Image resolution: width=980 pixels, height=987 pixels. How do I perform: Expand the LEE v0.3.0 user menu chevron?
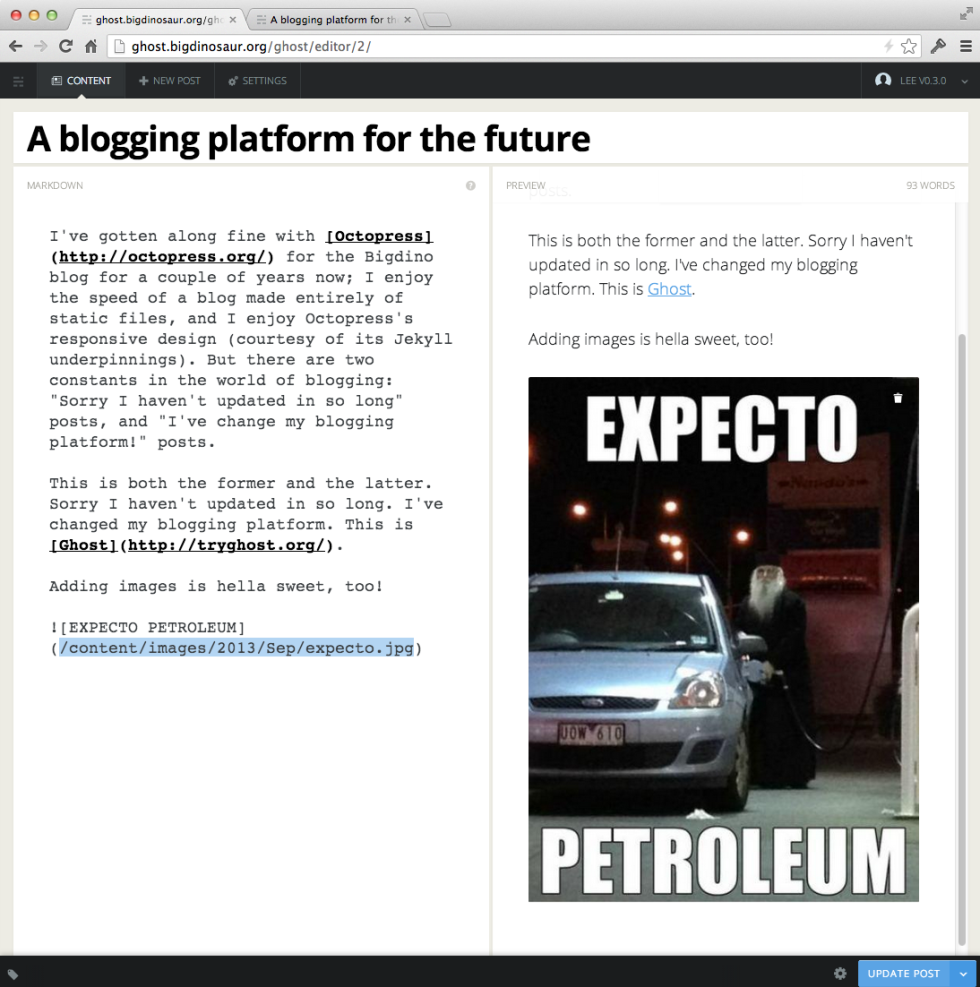[963, 80]
